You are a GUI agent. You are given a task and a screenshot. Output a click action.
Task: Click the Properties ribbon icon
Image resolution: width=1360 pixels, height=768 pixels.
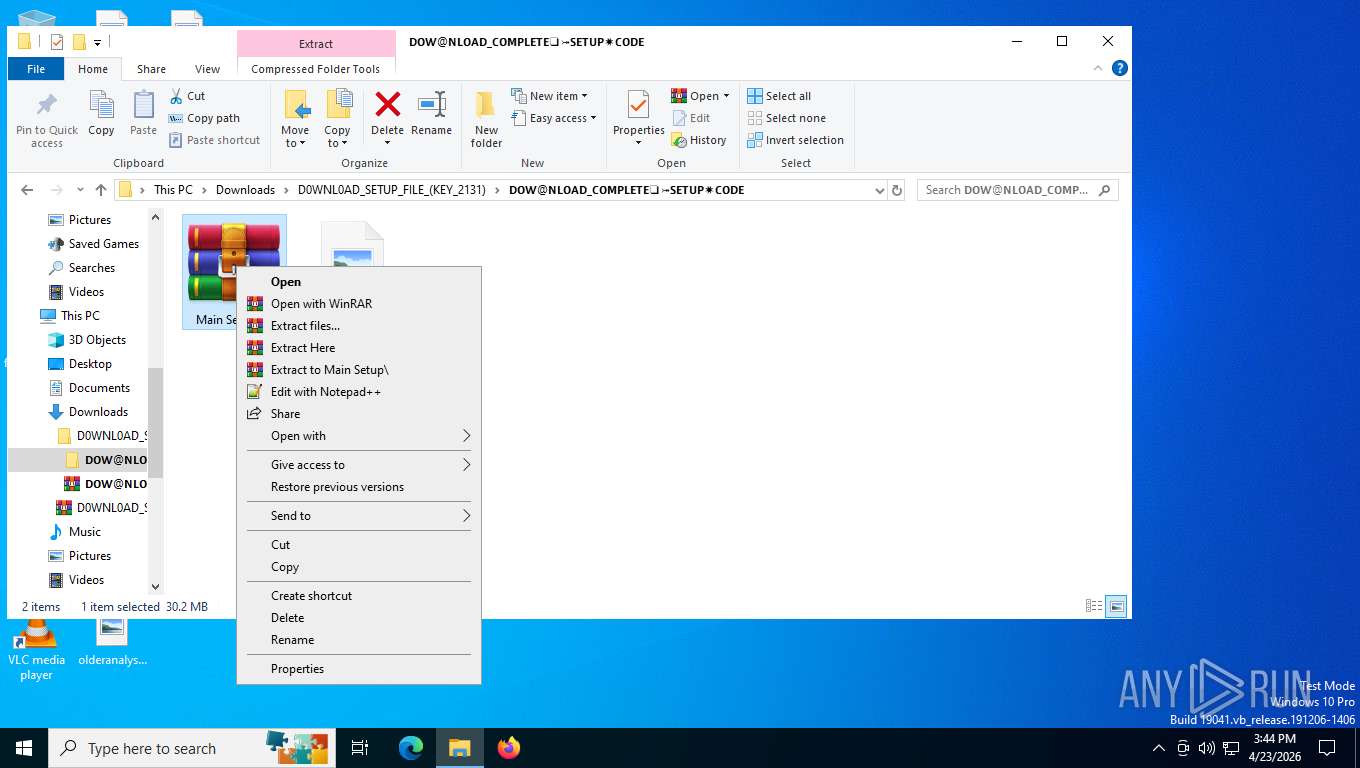638,105
